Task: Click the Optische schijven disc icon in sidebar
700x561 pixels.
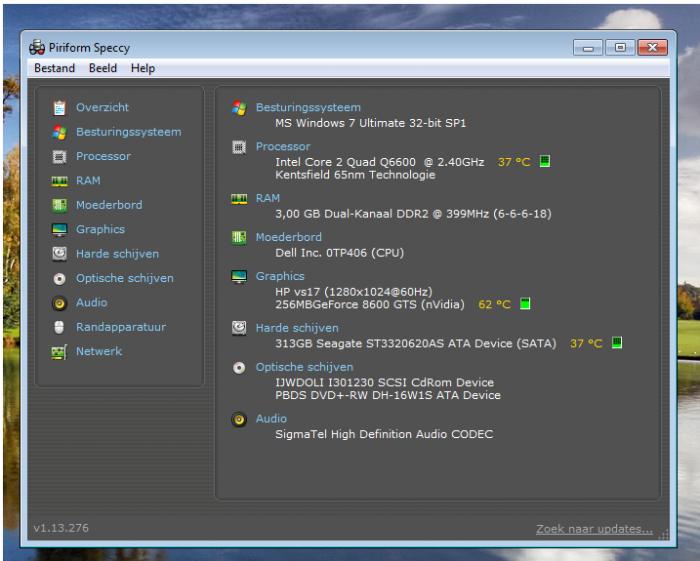Action: (59, 278)
